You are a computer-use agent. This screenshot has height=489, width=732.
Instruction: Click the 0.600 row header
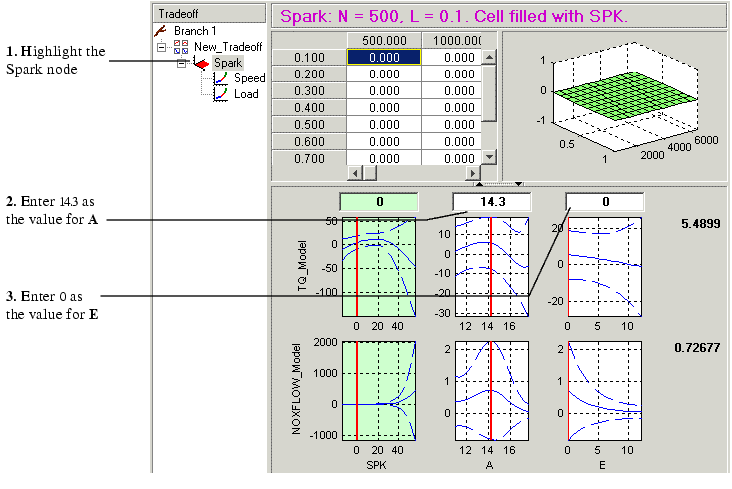pos(309,142)
